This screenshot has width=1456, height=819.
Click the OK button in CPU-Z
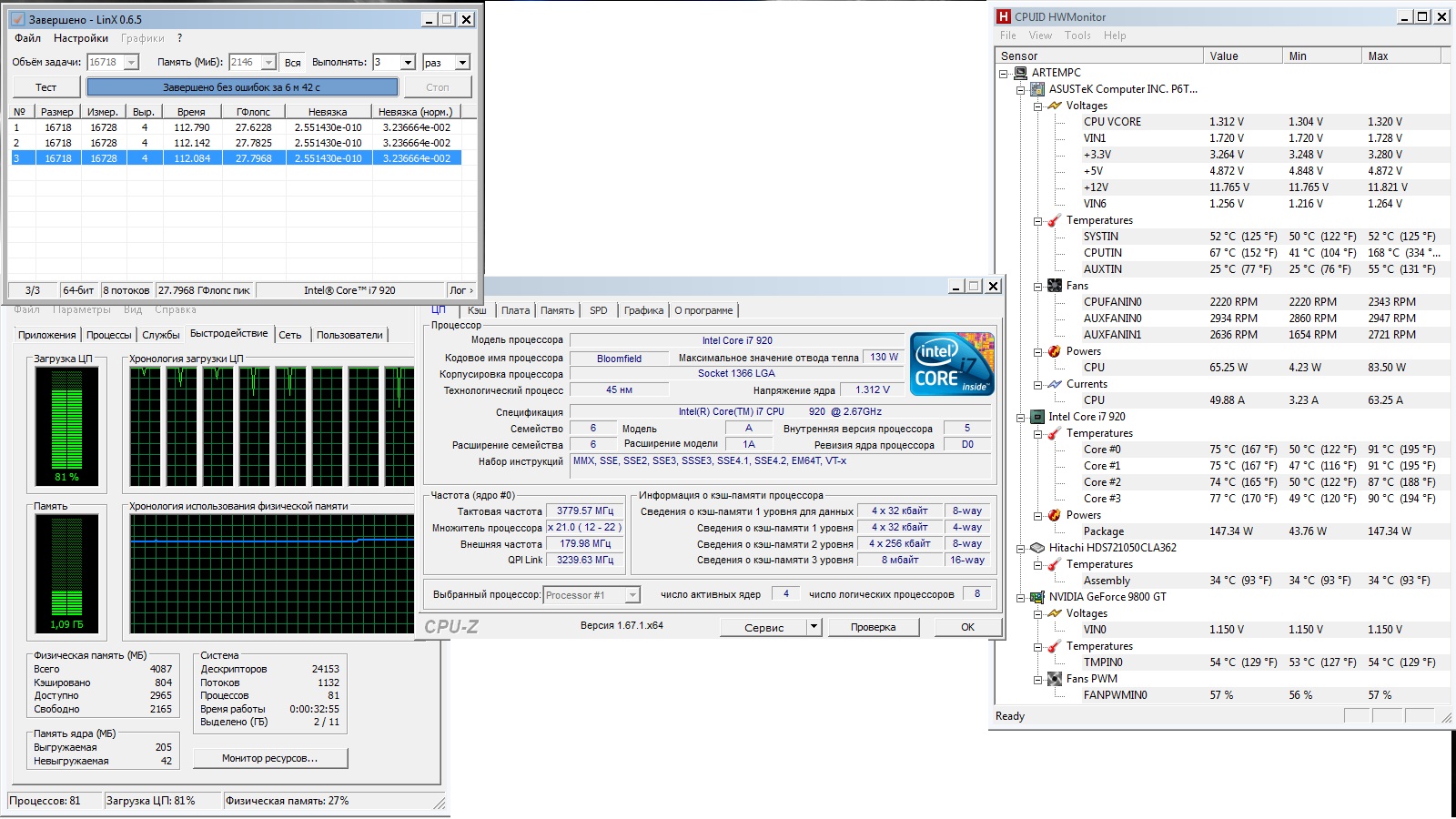(967, 627)
